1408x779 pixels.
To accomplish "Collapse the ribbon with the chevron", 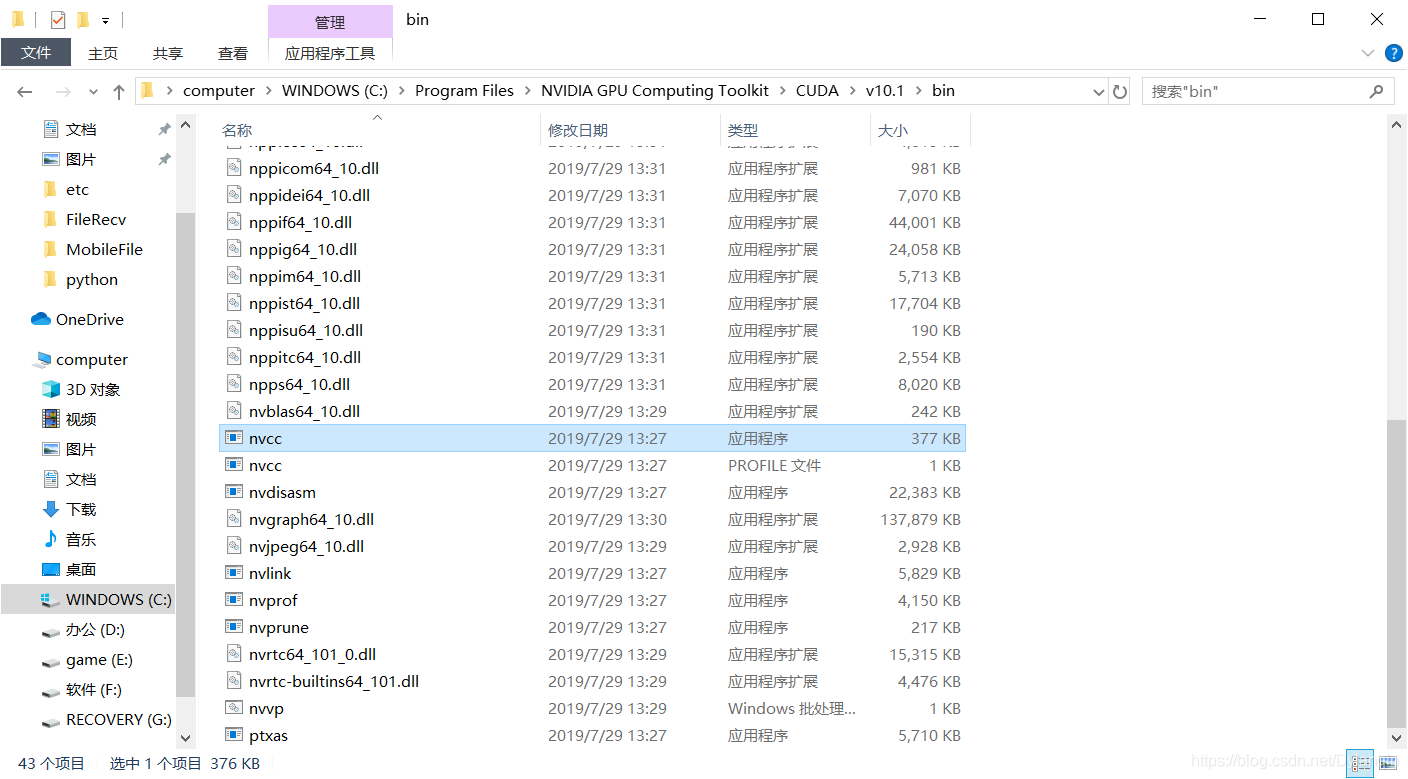I will coord(1368,52).
